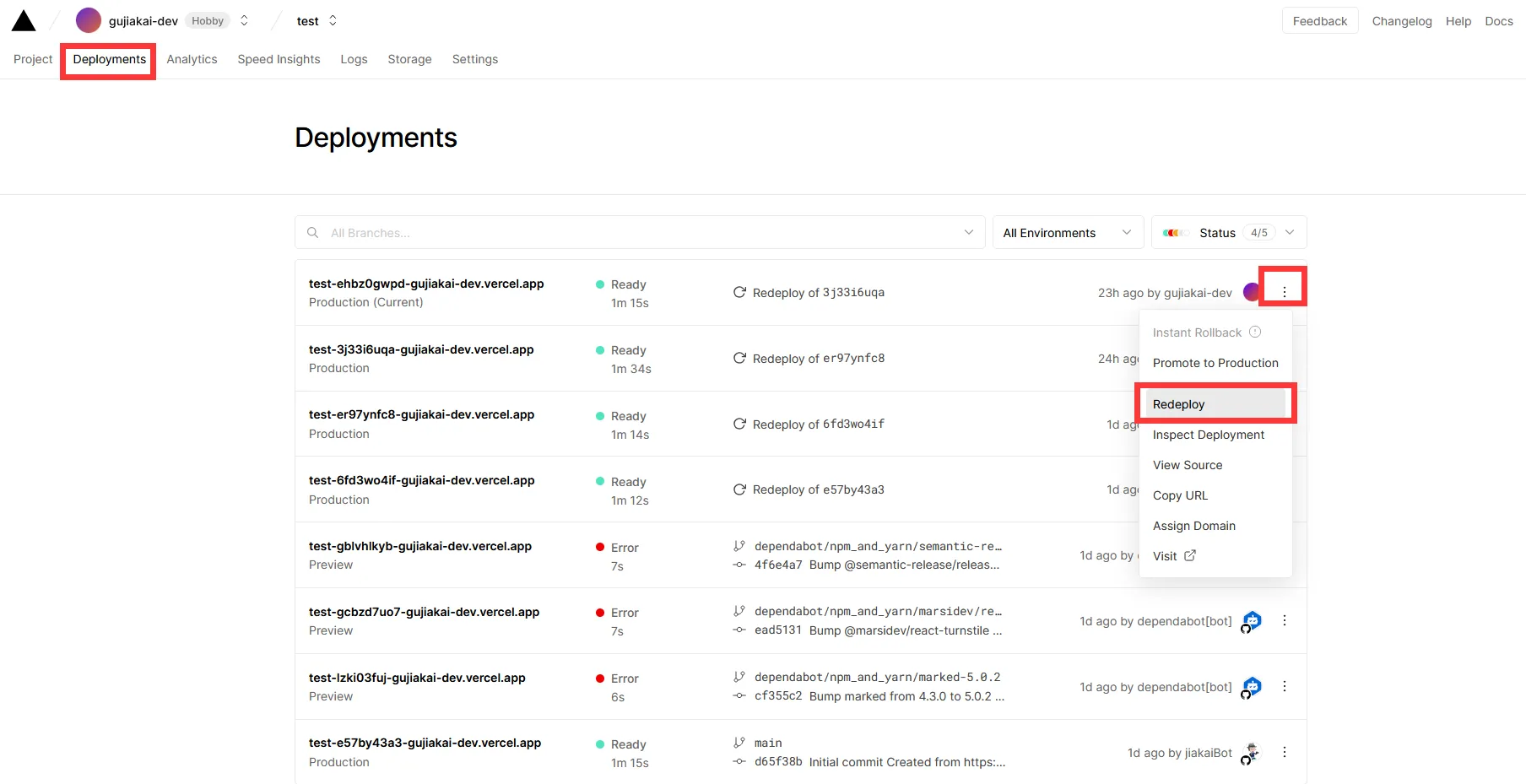The image size is (1526, 784).
Task: Open the project switcher next to test
Action: tap(333, 20)
